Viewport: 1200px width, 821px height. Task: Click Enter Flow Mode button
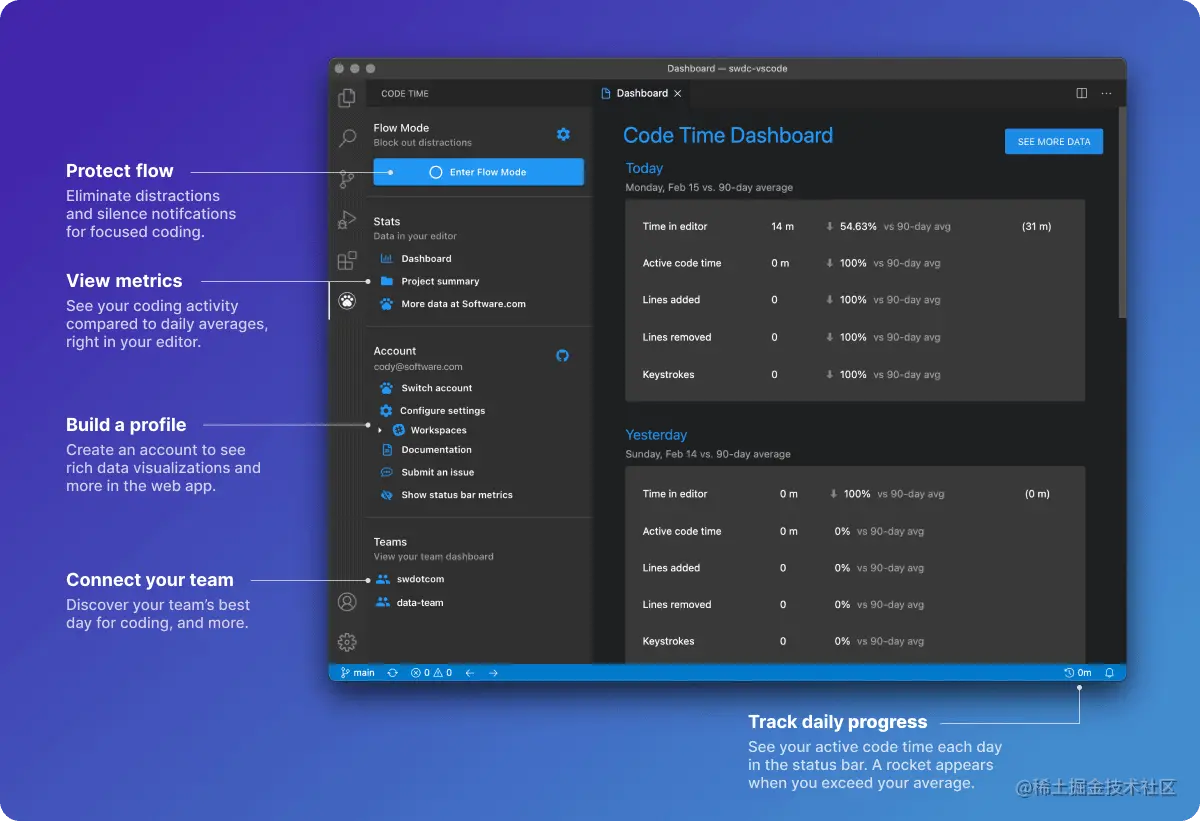478,172
